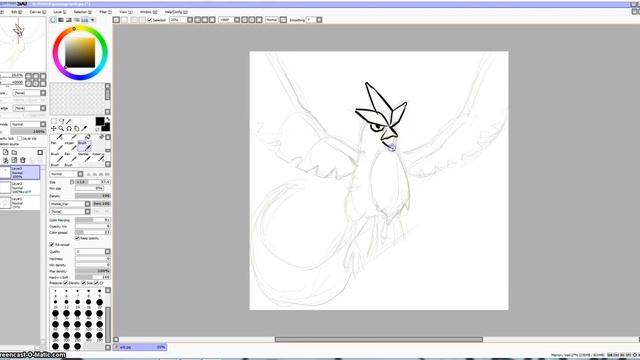Open the Layer menu
The width and height of the screenshot is (640, 360).
[x=60, y=12]
